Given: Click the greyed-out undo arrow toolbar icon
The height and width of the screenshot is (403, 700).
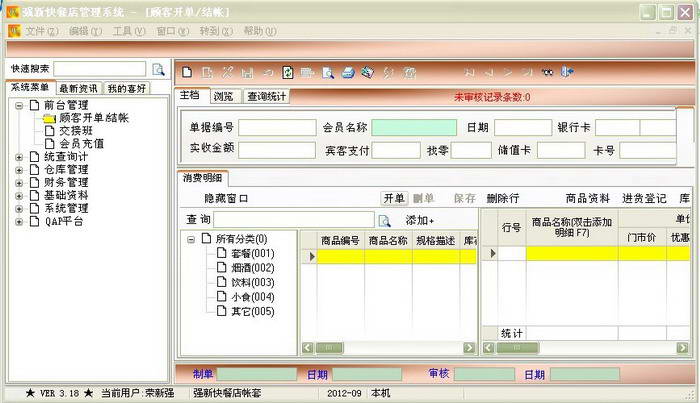Looking at the screenshot, I should pos(268,72).
